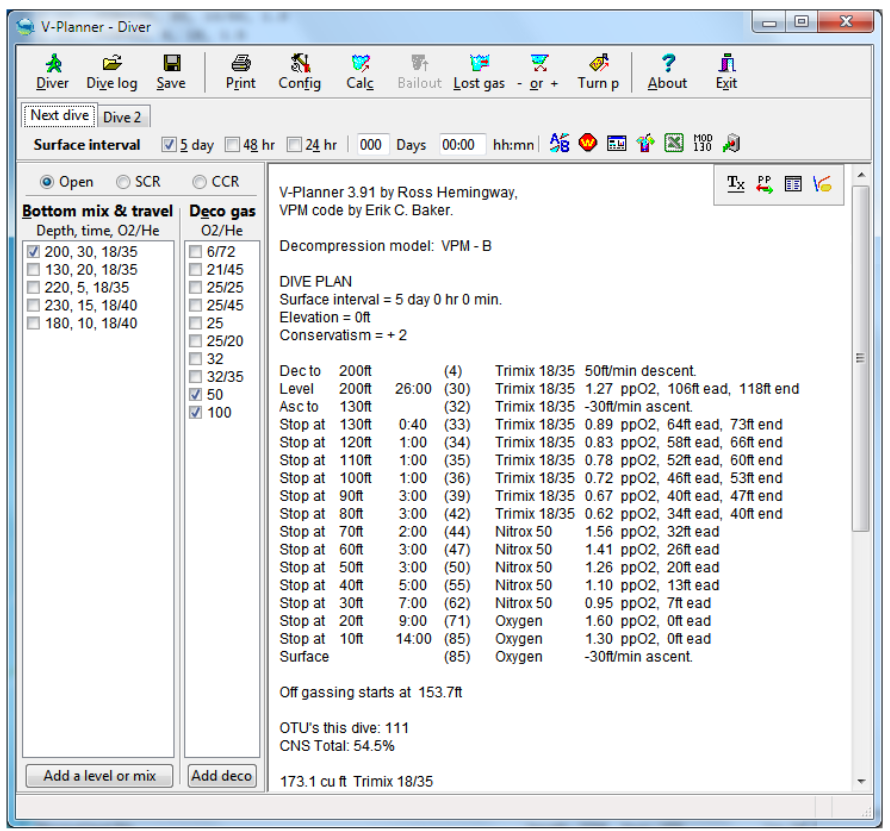The height and width of the screenshot is (831, 890).
Task: Select the SCR circuit mode
Action: tap(123, 182)
